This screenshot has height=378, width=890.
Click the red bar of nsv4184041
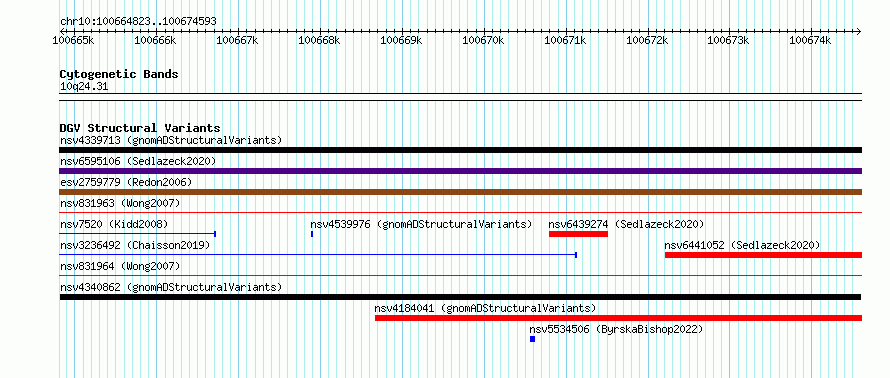[619, 318]
